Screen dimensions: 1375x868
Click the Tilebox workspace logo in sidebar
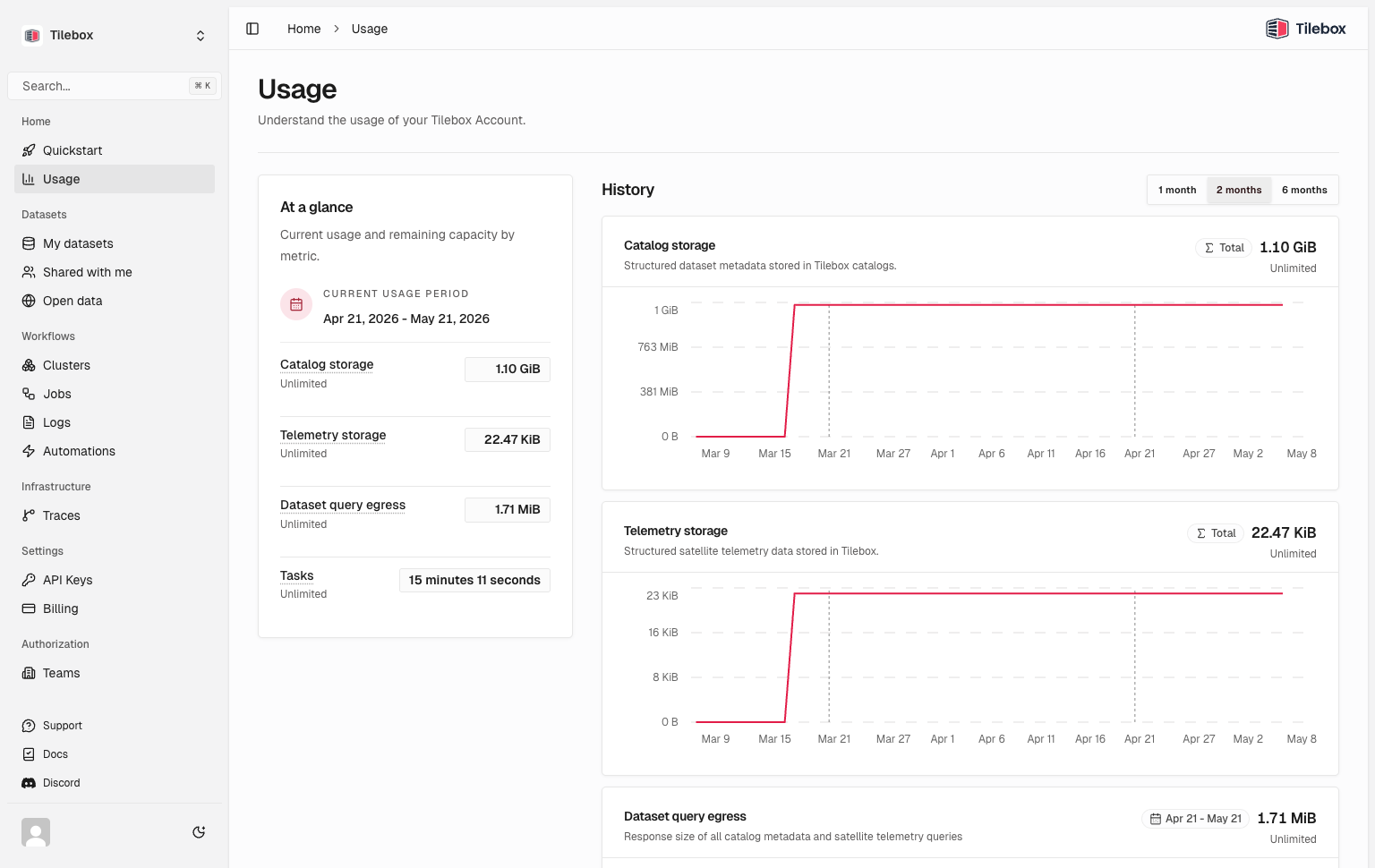coord(32,35)
